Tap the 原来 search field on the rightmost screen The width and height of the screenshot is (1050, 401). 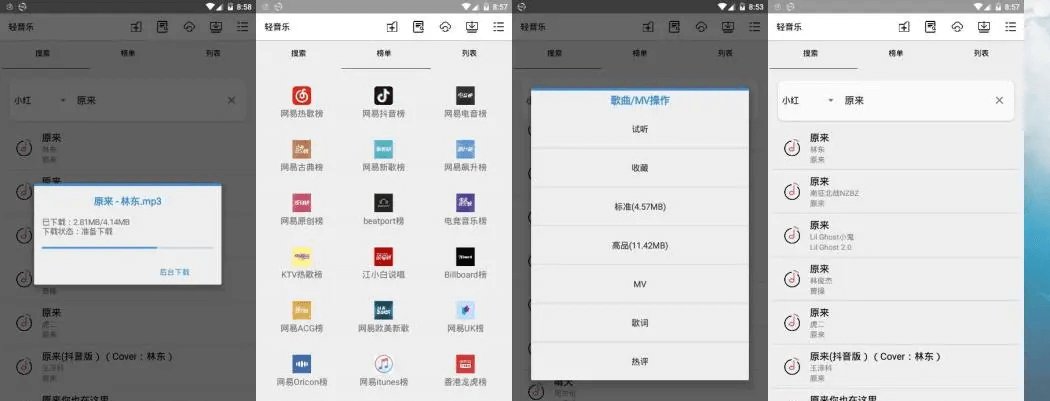pyautogui.click(x=914, y=100)
